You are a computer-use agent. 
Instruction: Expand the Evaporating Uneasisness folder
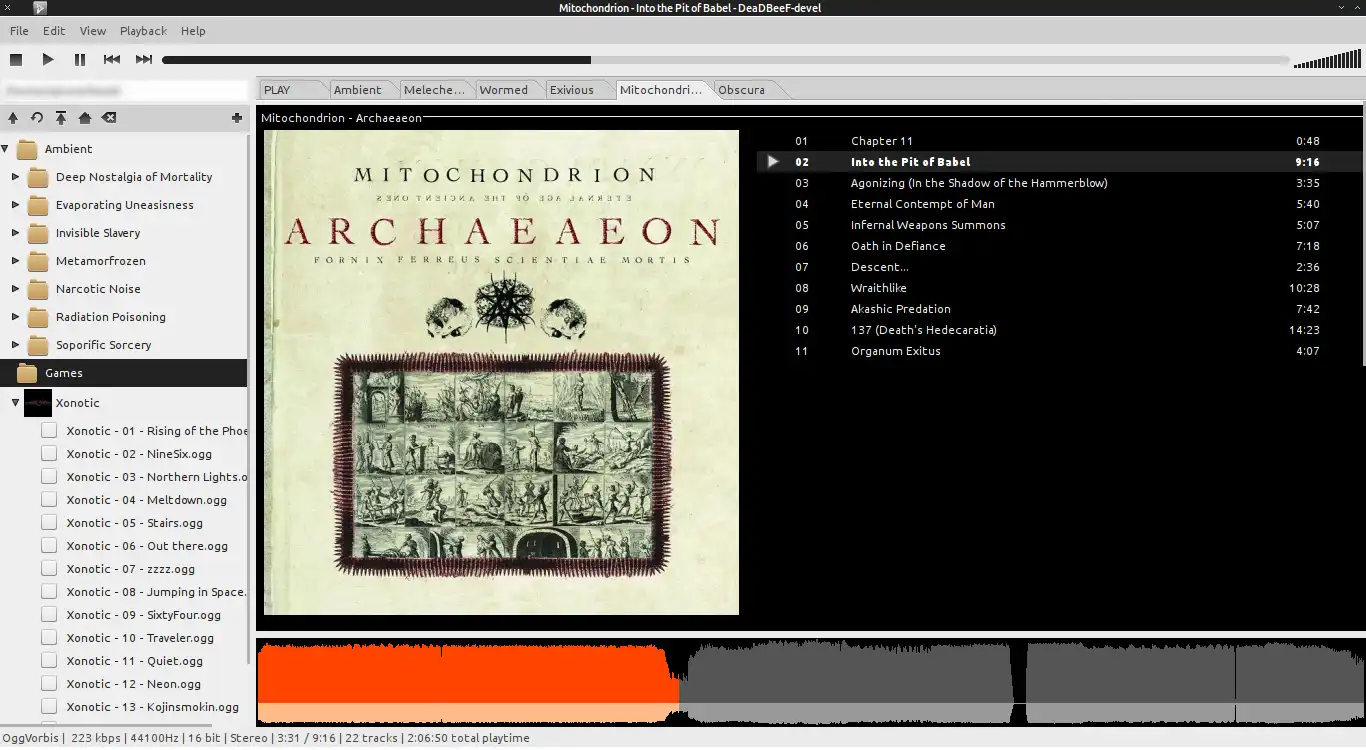click(x=15, y=205)
